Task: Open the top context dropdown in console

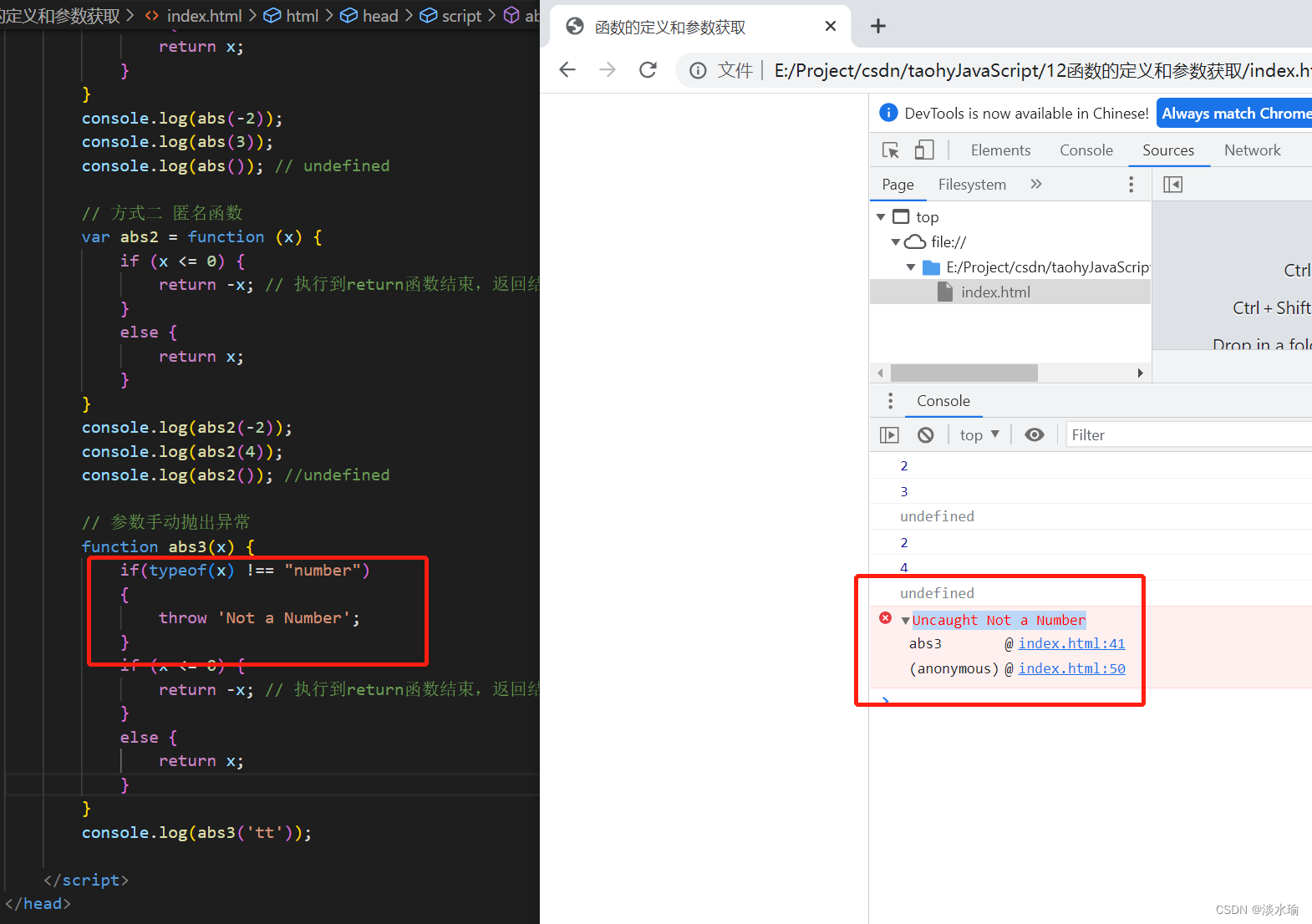Action: click(x=979, y=435)
